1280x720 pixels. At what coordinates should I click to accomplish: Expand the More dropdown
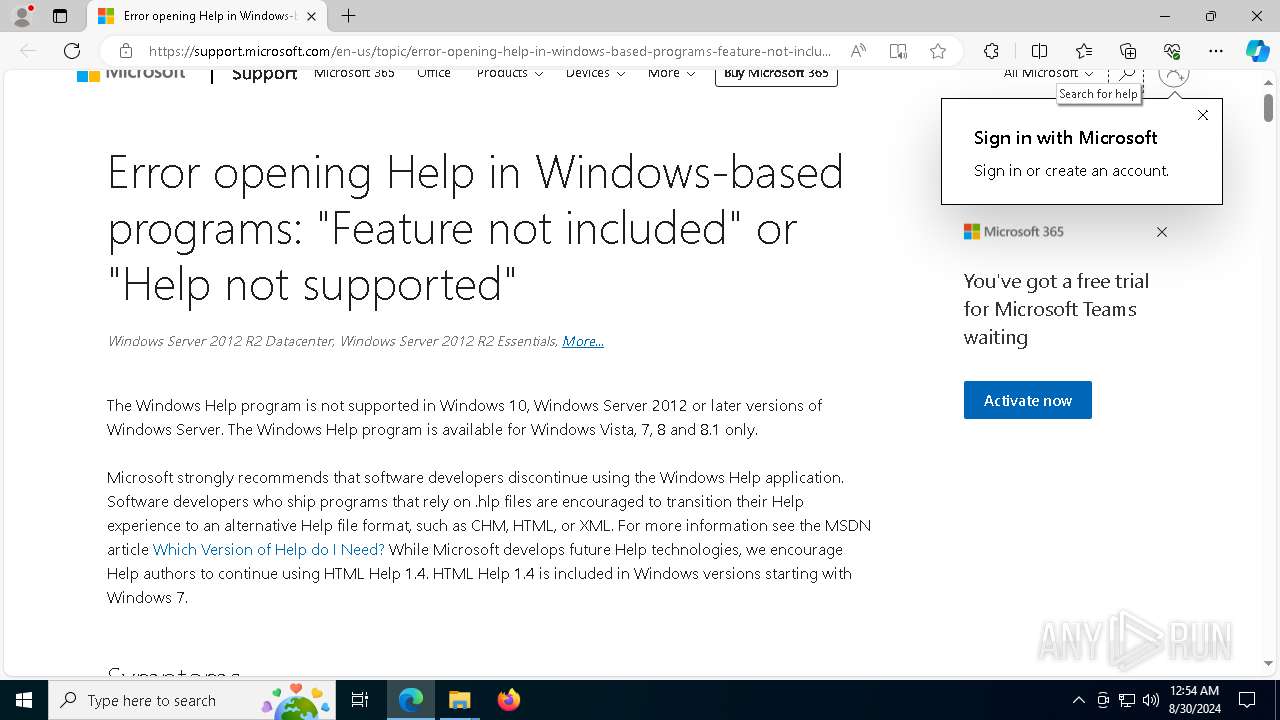click(x=671, y=73)
